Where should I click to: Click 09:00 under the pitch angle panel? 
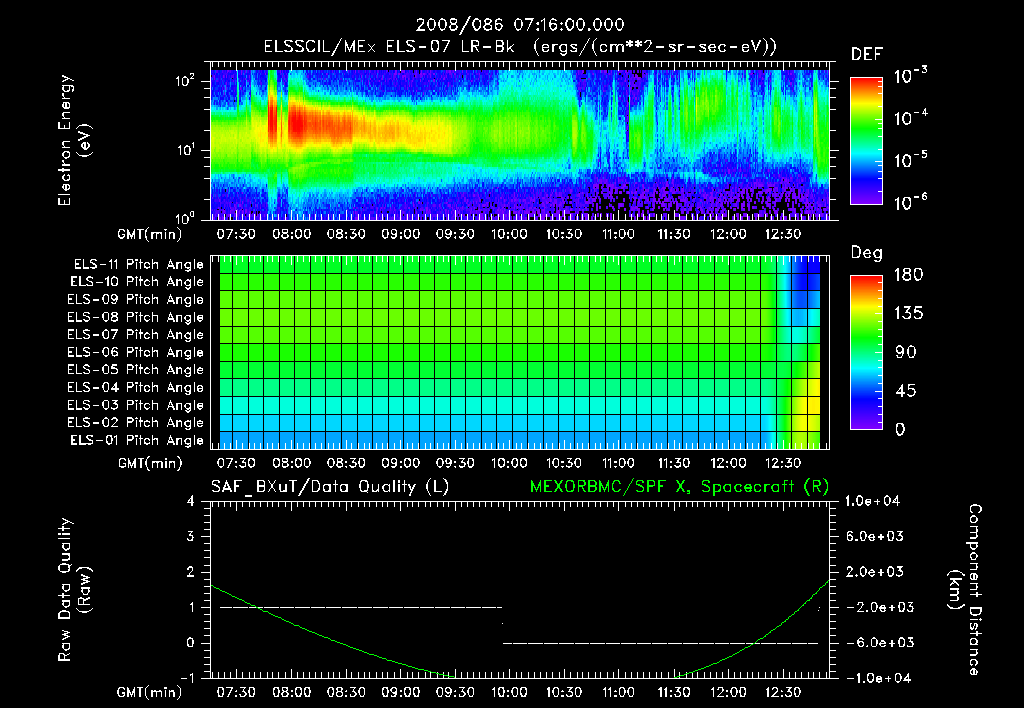(x=400, y=463)
